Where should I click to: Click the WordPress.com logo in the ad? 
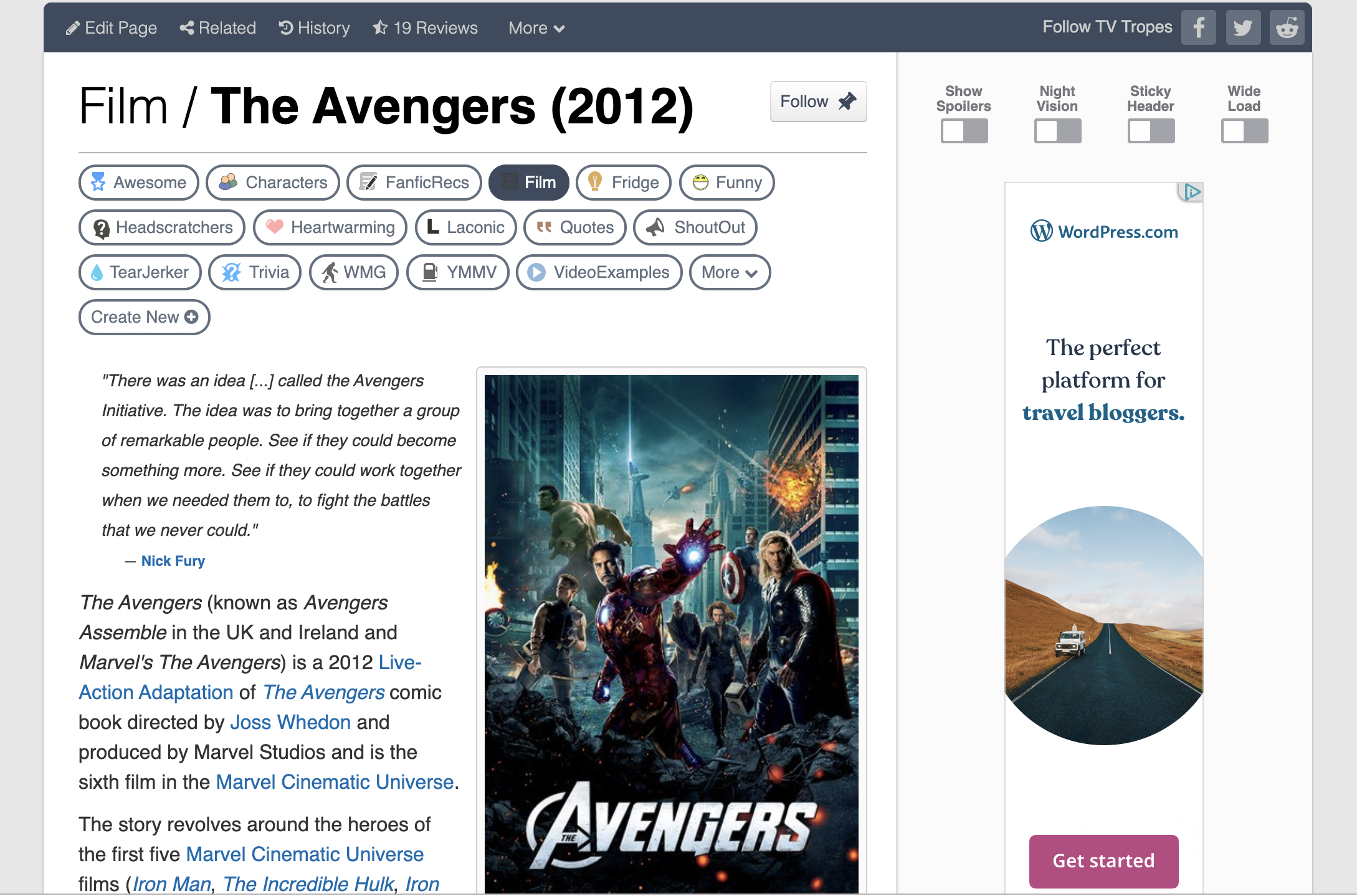pyautogui.click(x=1104, y=232)
